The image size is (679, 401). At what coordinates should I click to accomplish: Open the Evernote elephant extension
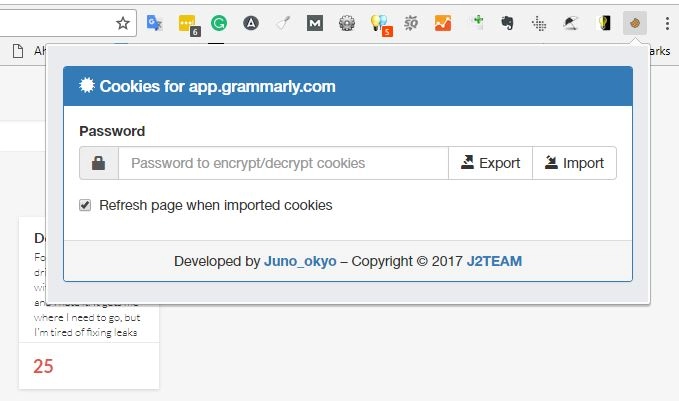[507, 23]
